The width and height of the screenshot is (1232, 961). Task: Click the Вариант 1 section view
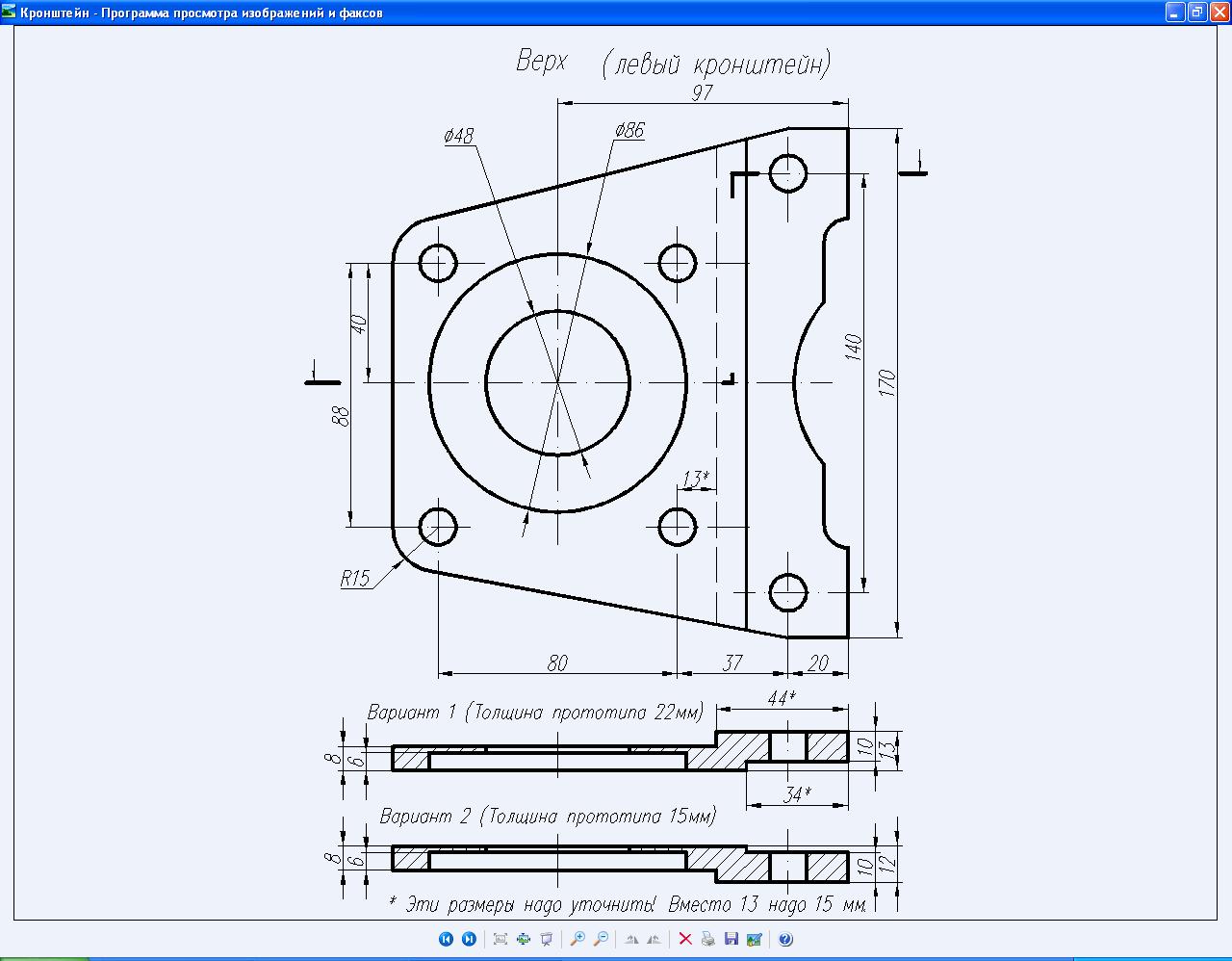click(x=621, y=751)
